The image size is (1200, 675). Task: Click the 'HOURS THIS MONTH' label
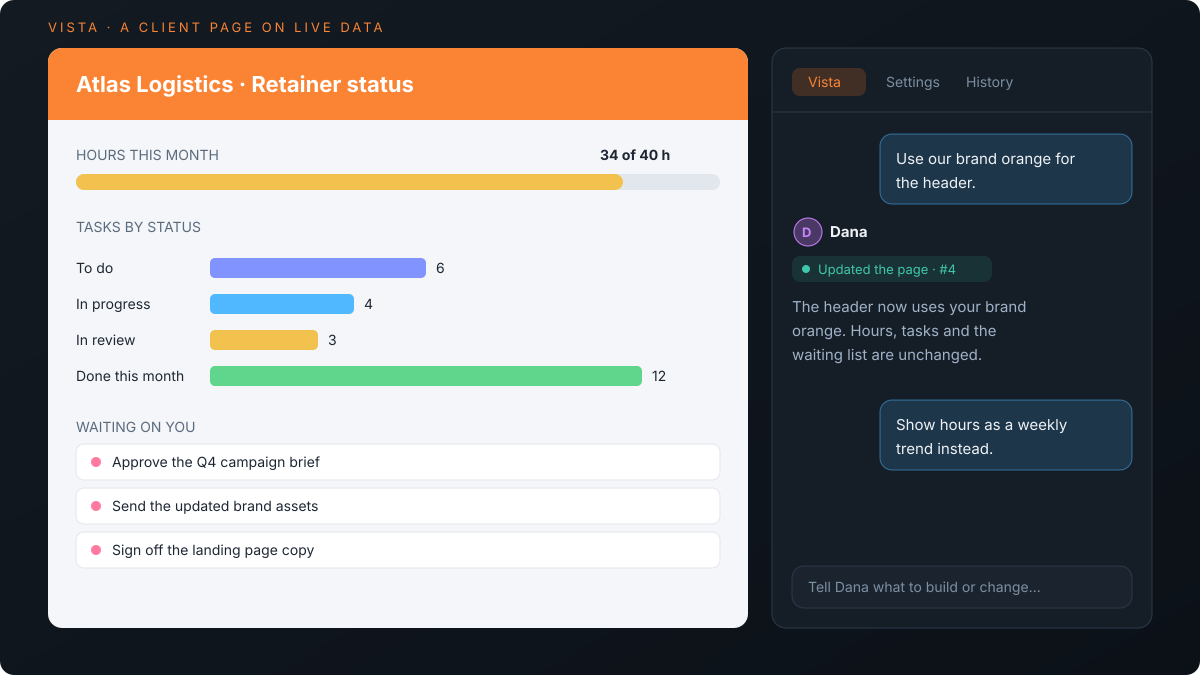pyautogui.click(x=147, y=155)
